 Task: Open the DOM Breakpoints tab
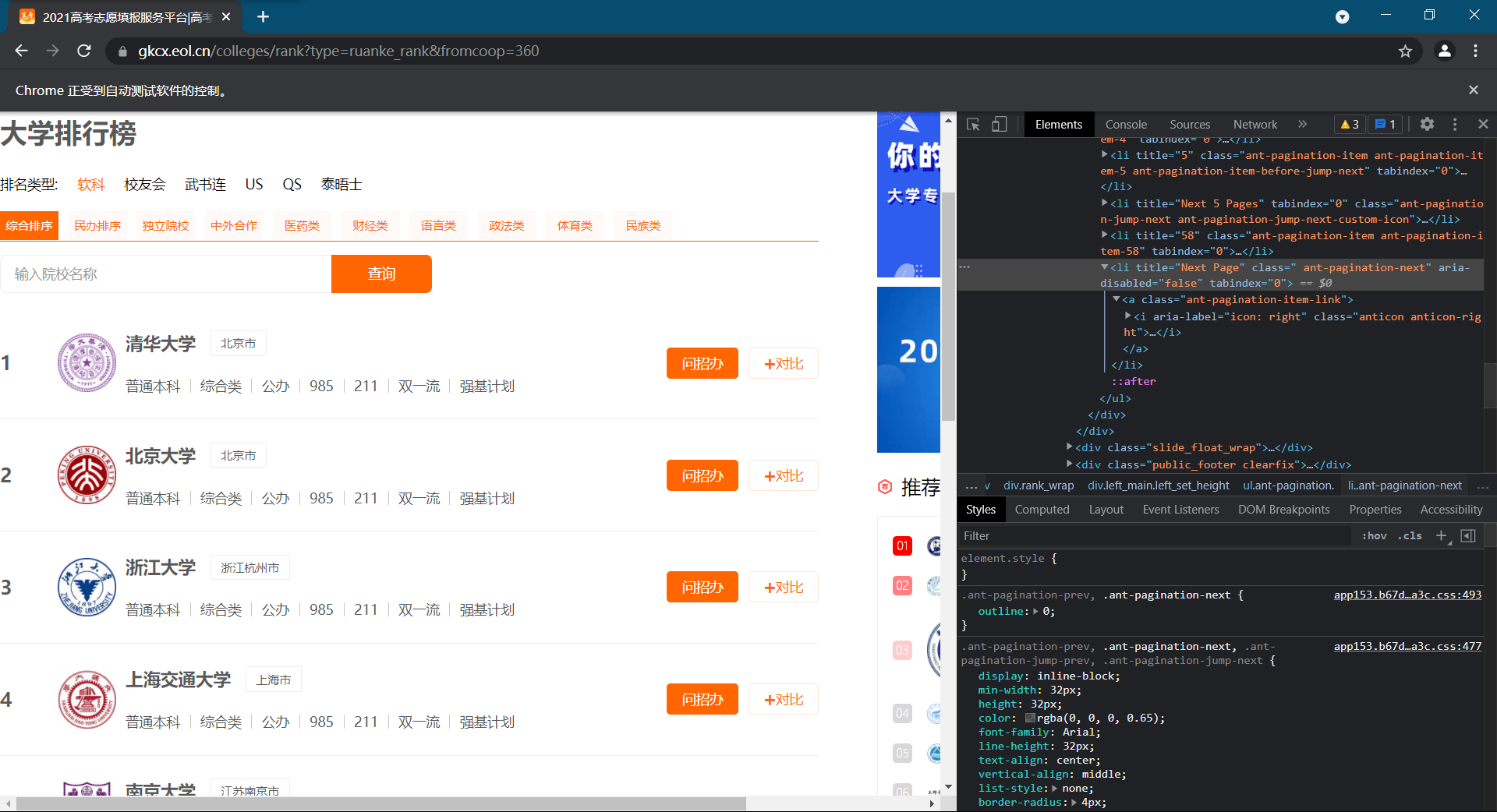click(1283, 510)
